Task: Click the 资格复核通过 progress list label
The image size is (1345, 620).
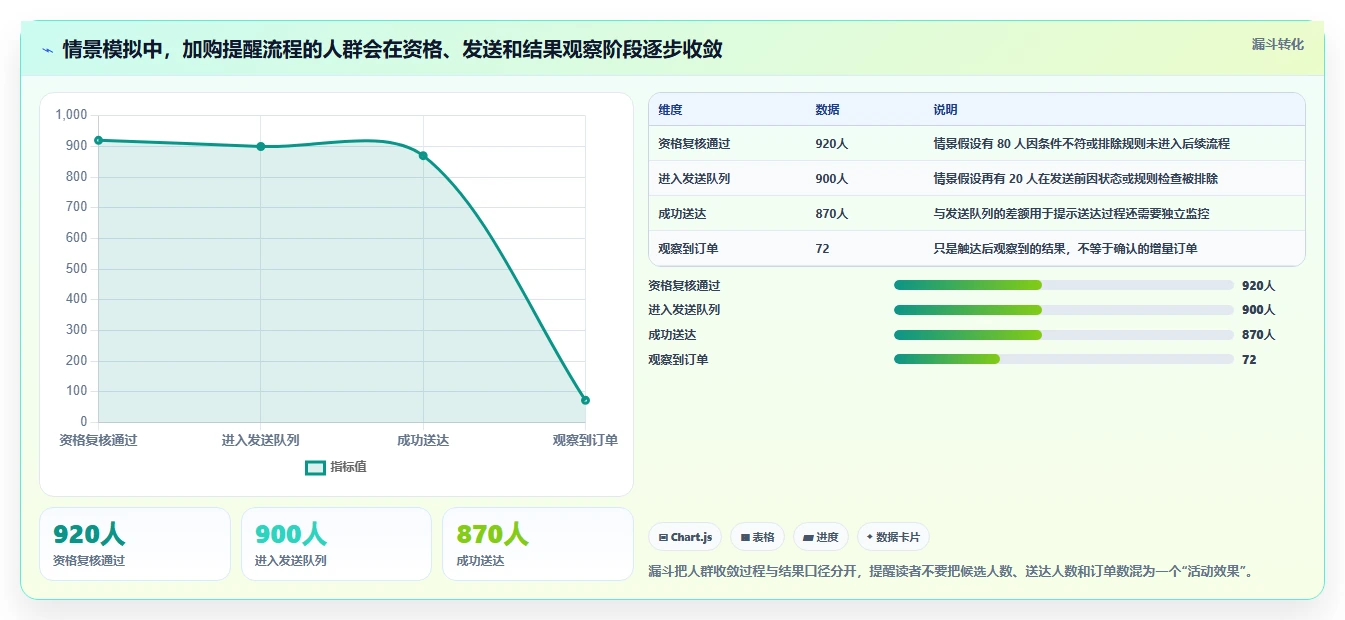Action: pos(684,285)
